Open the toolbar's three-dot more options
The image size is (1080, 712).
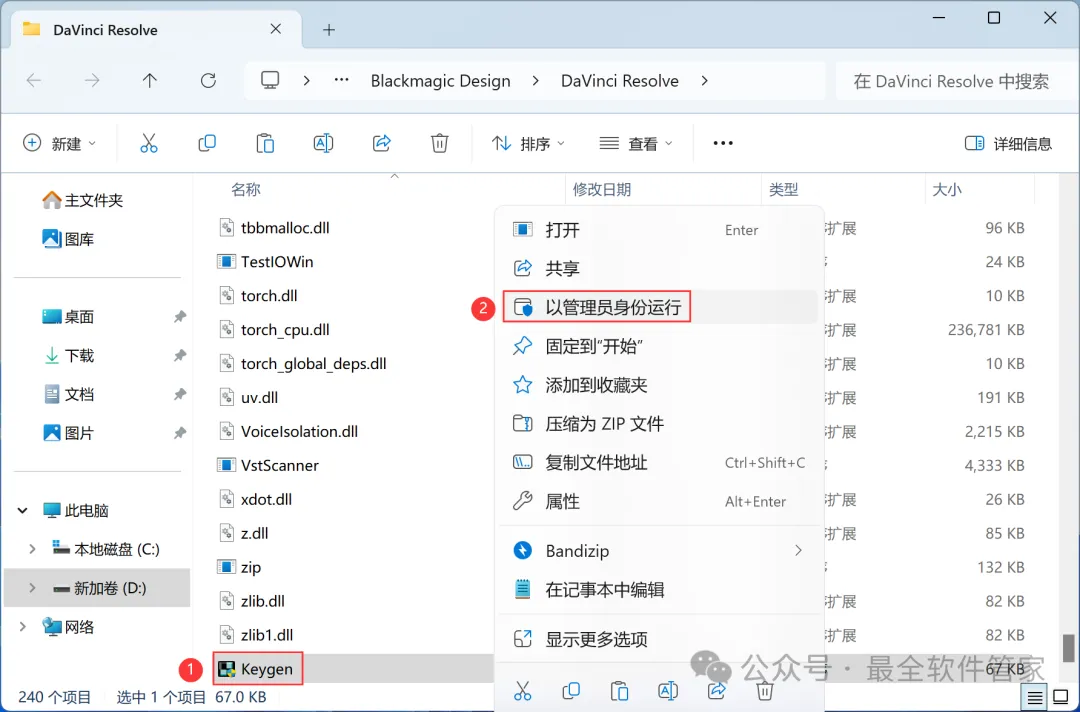click(x=723, y=143)
